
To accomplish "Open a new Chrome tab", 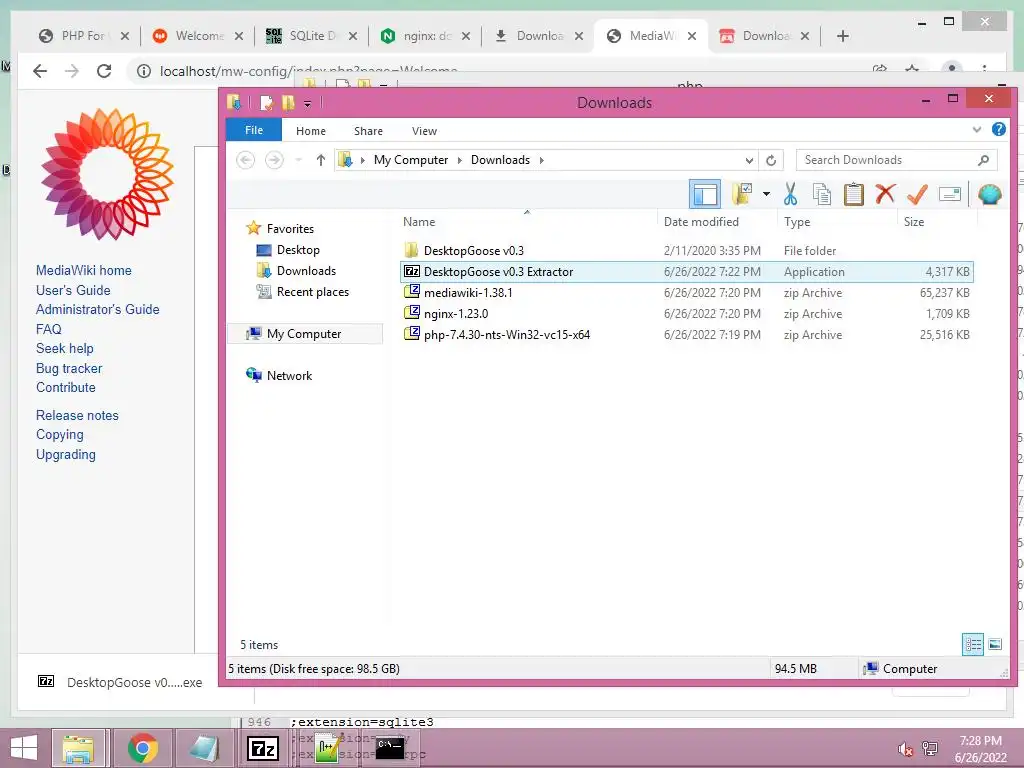I will tap(842, 36).
